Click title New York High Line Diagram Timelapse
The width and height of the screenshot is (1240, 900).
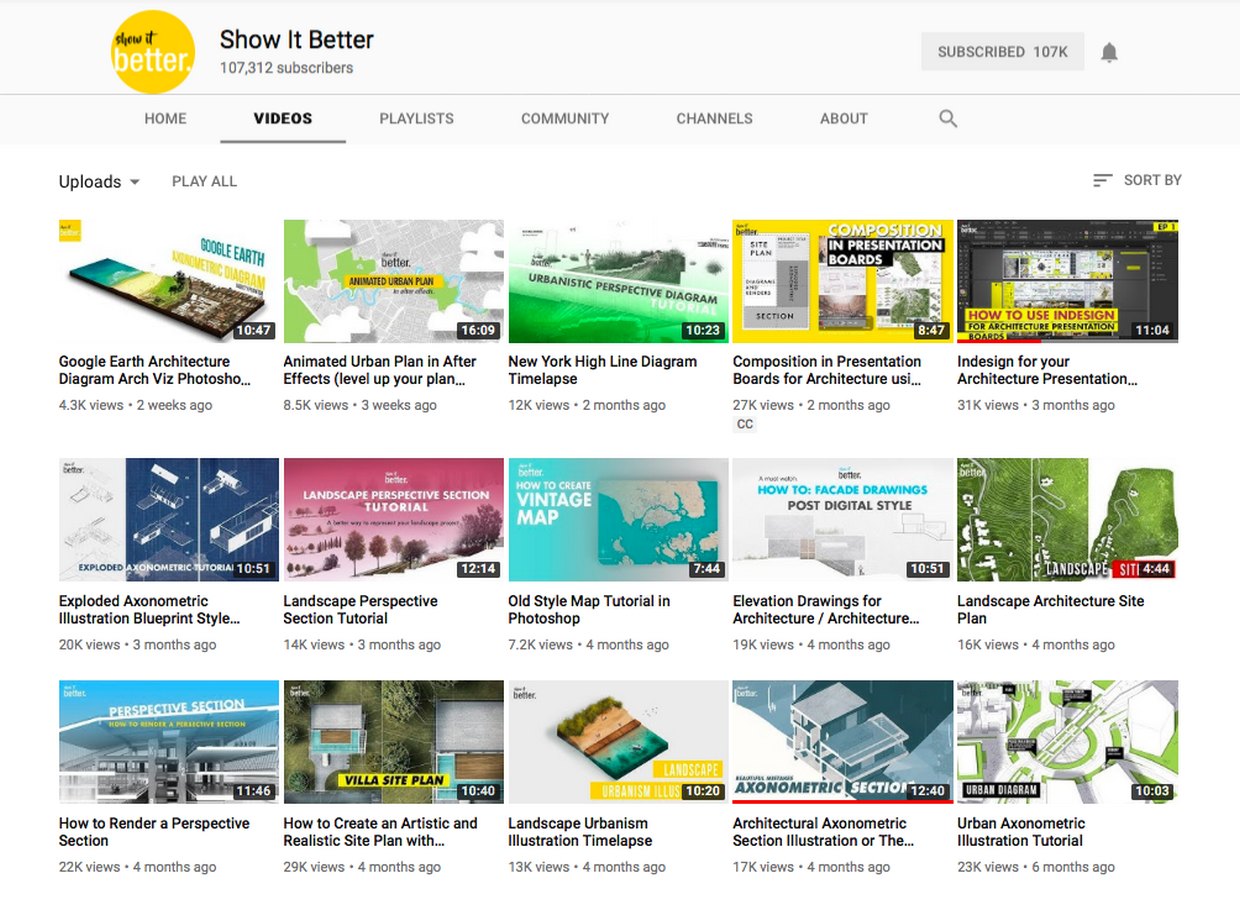pos(602,370)
